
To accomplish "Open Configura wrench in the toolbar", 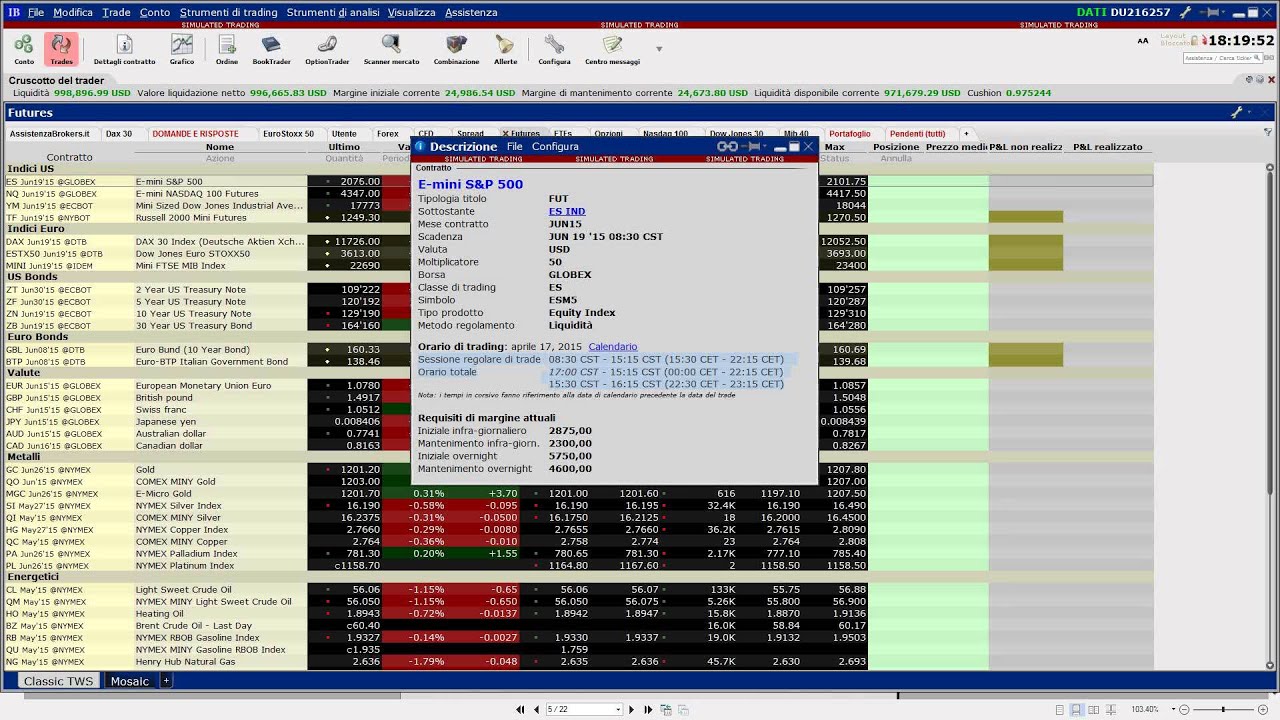I will (x=554, y=49).
